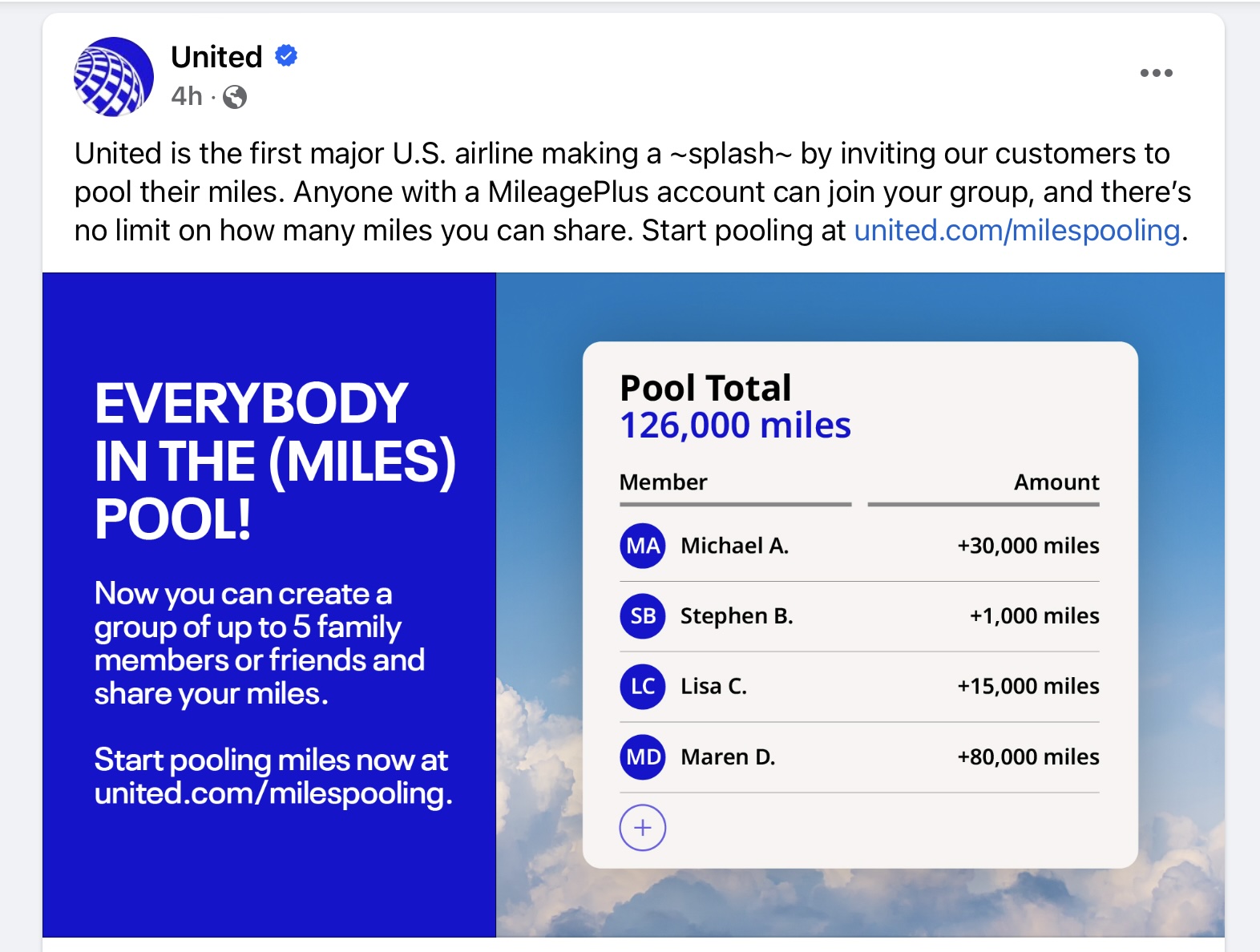Click the United page name
The height and width of the screenshot is (952, 1260).
coord(216,57)
